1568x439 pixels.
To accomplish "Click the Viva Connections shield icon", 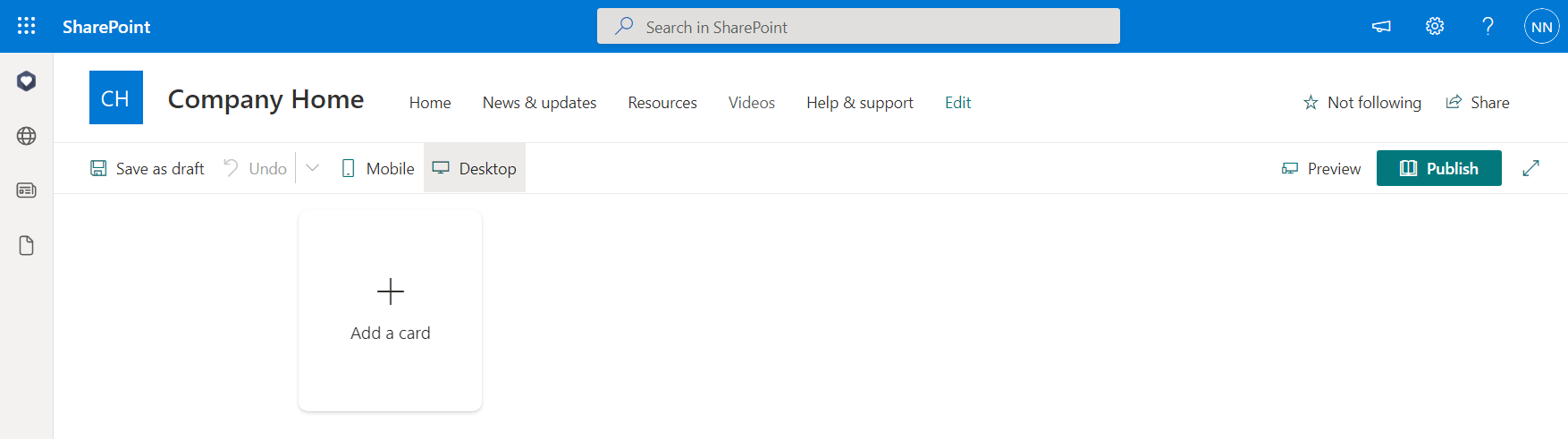I will pos(27,81).
